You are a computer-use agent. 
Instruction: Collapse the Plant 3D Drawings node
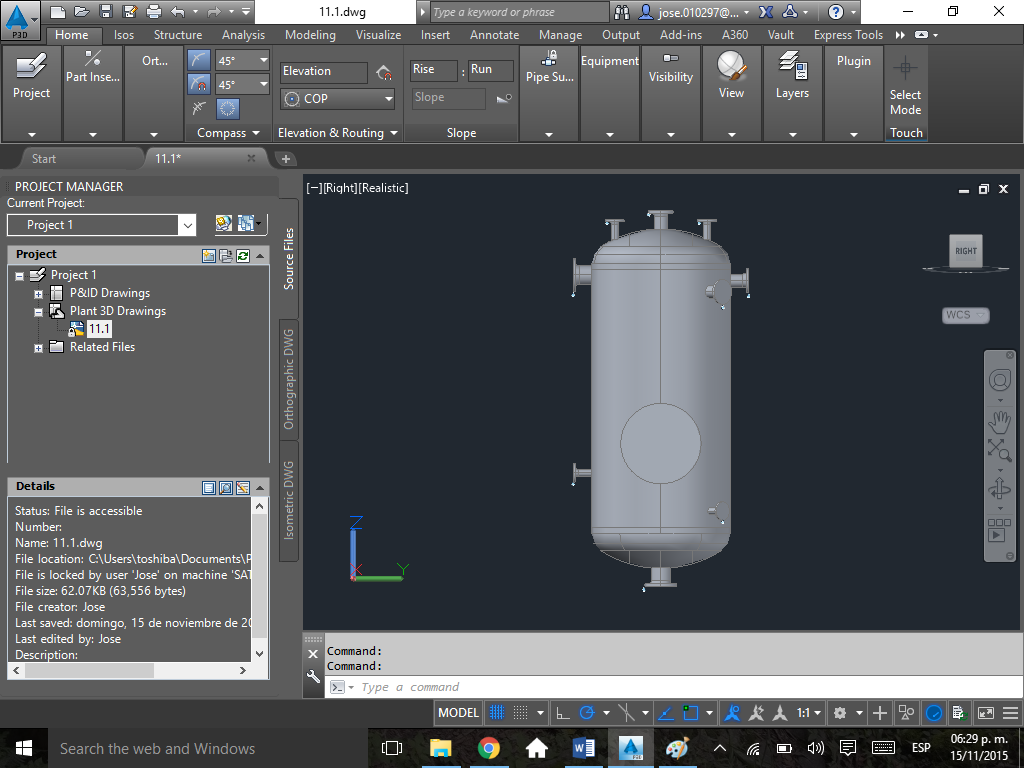click(39, 312)
